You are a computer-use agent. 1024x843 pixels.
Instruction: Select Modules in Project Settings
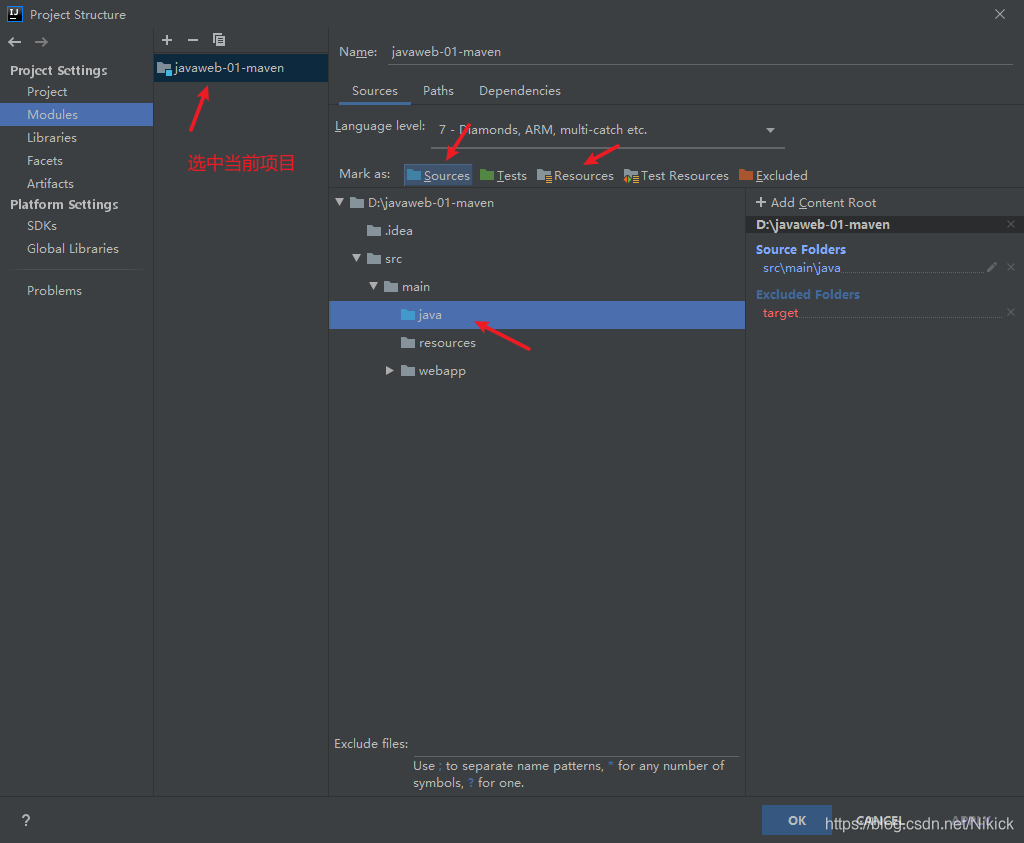point(76,114)
